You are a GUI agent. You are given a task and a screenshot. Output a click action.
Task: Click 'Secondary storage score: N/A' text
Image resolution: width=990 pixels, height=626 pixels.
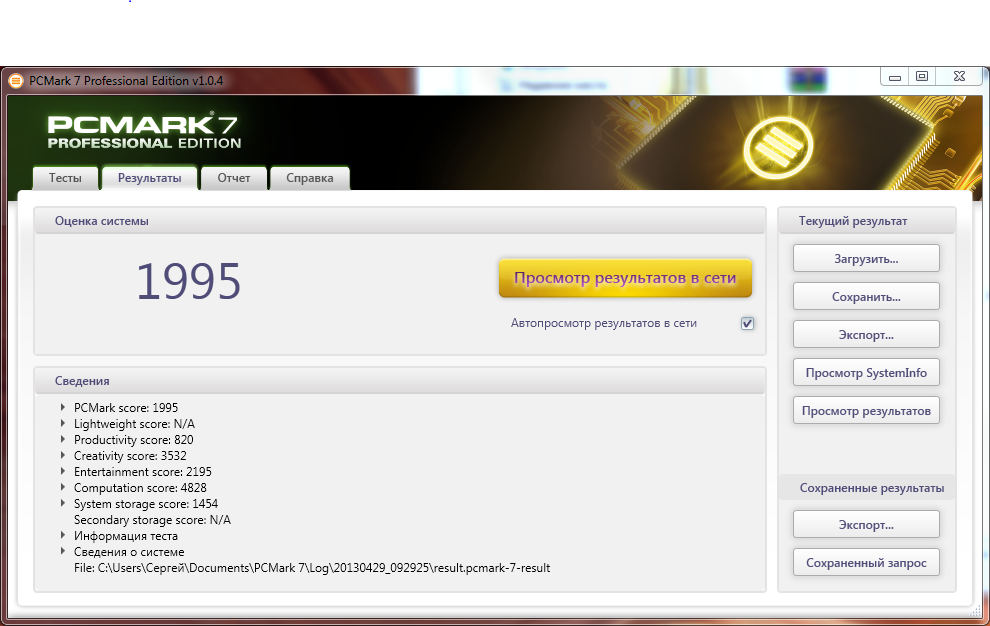(152, 520)
